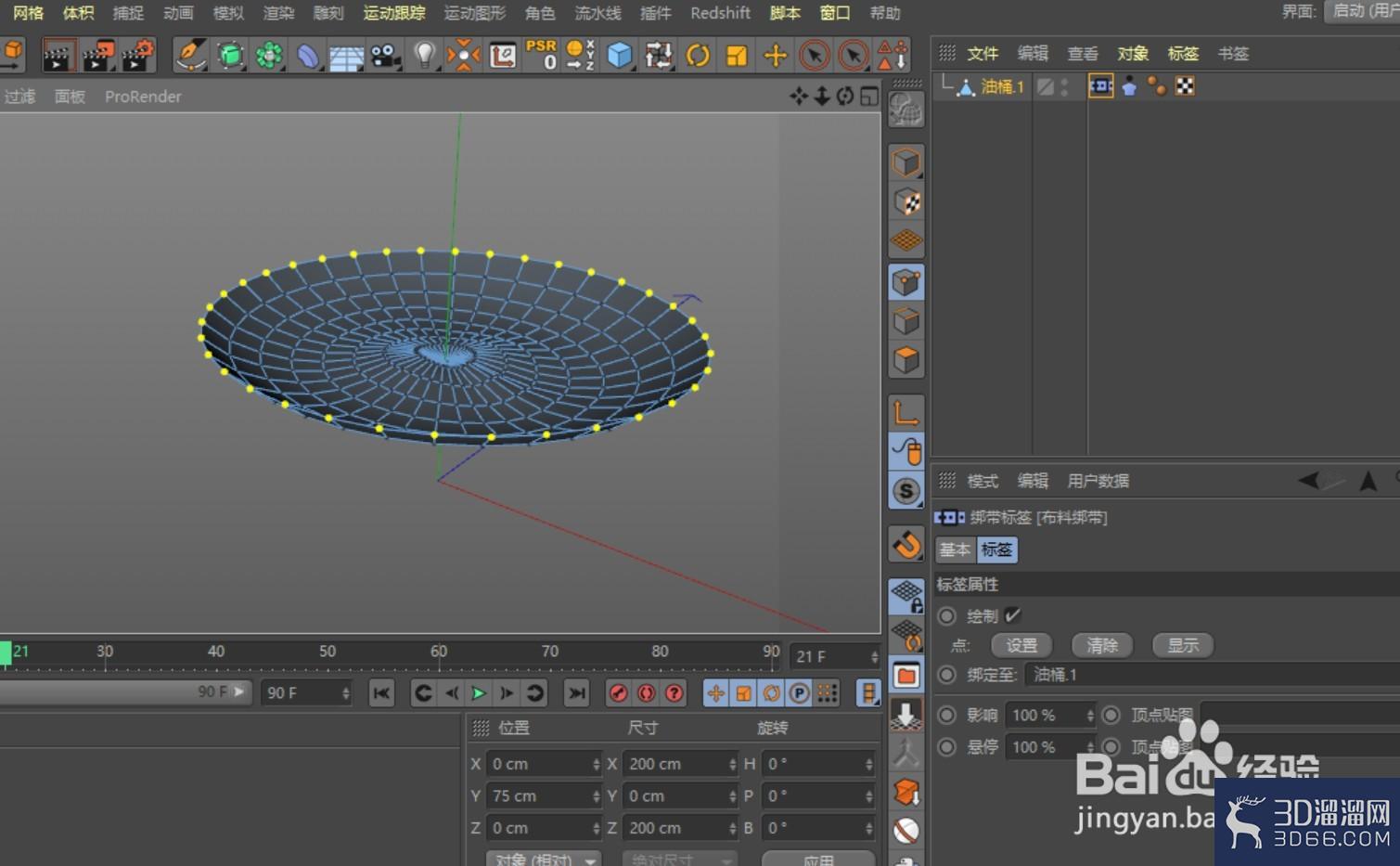Click size X 200 cm stepper arrows
The height and width of the screenshot is (866, 1400).
(732, 764)
